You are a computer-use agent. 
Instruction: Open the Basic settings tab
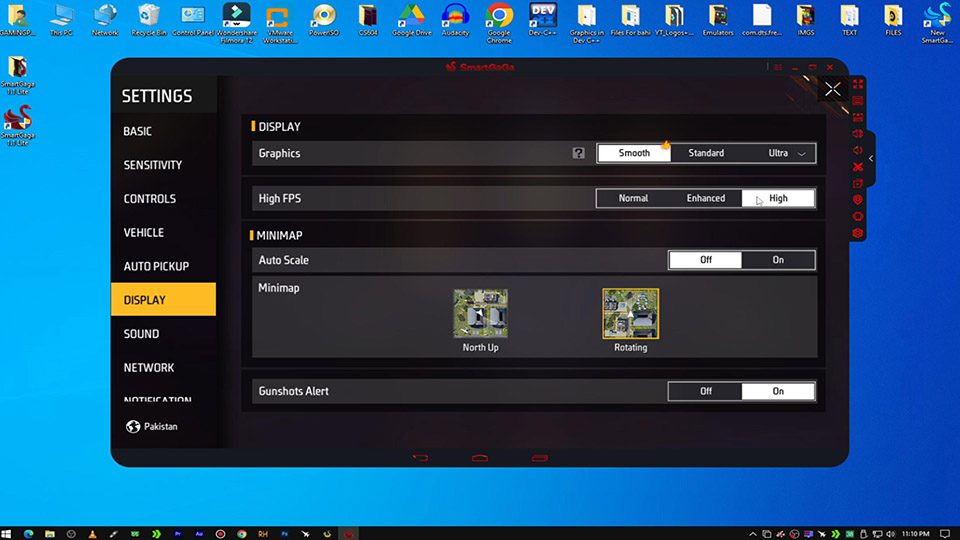pos(163,131)
